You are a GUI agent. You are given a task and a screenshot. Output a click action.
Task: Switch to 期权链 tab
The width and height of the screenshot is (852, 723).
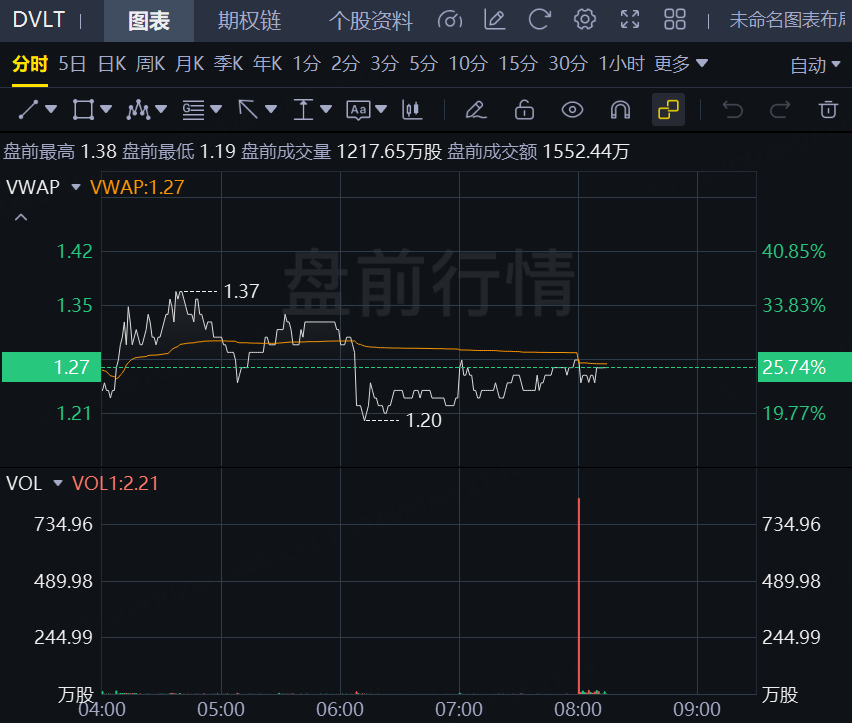249,21
